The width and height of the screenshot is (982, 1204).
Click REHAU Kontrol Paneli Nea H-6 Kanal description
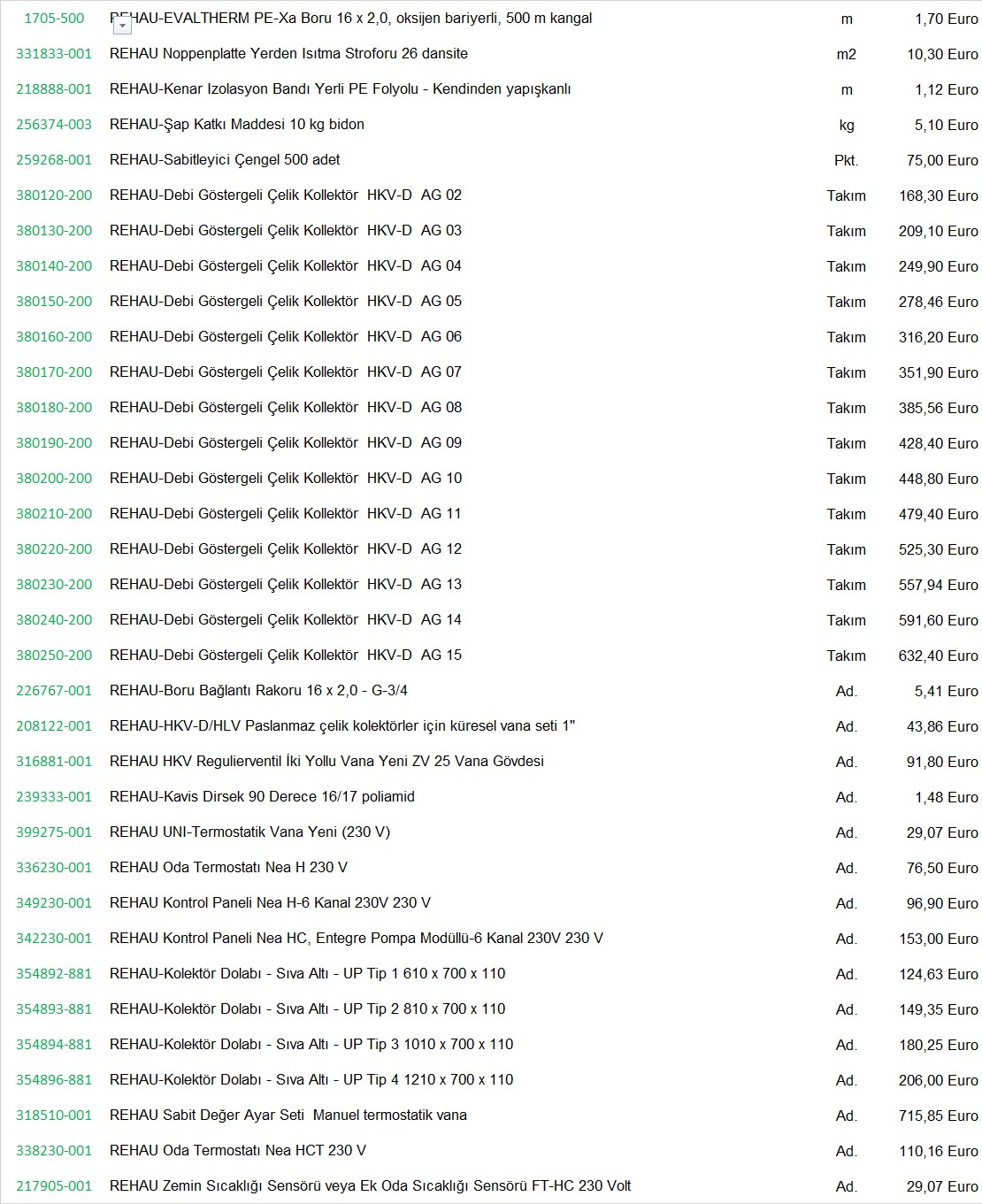(x=270, y=903)
